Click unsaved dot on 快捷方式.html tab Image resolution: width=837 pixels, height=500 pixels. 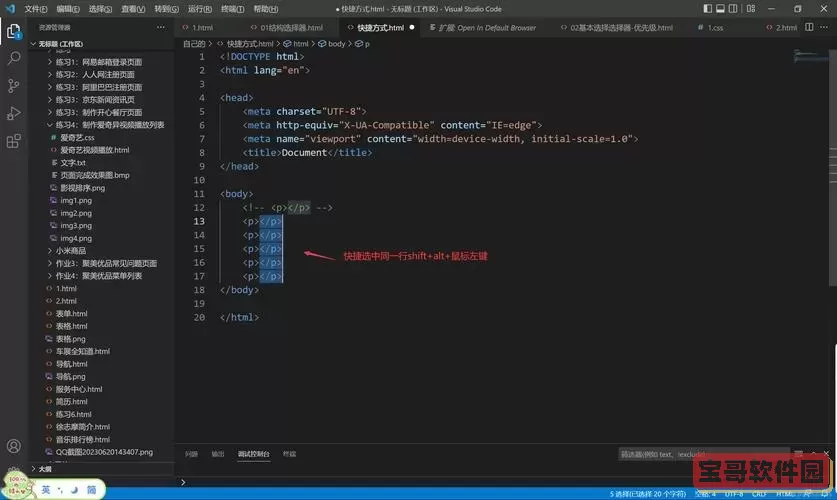click(x=412, y=27)
